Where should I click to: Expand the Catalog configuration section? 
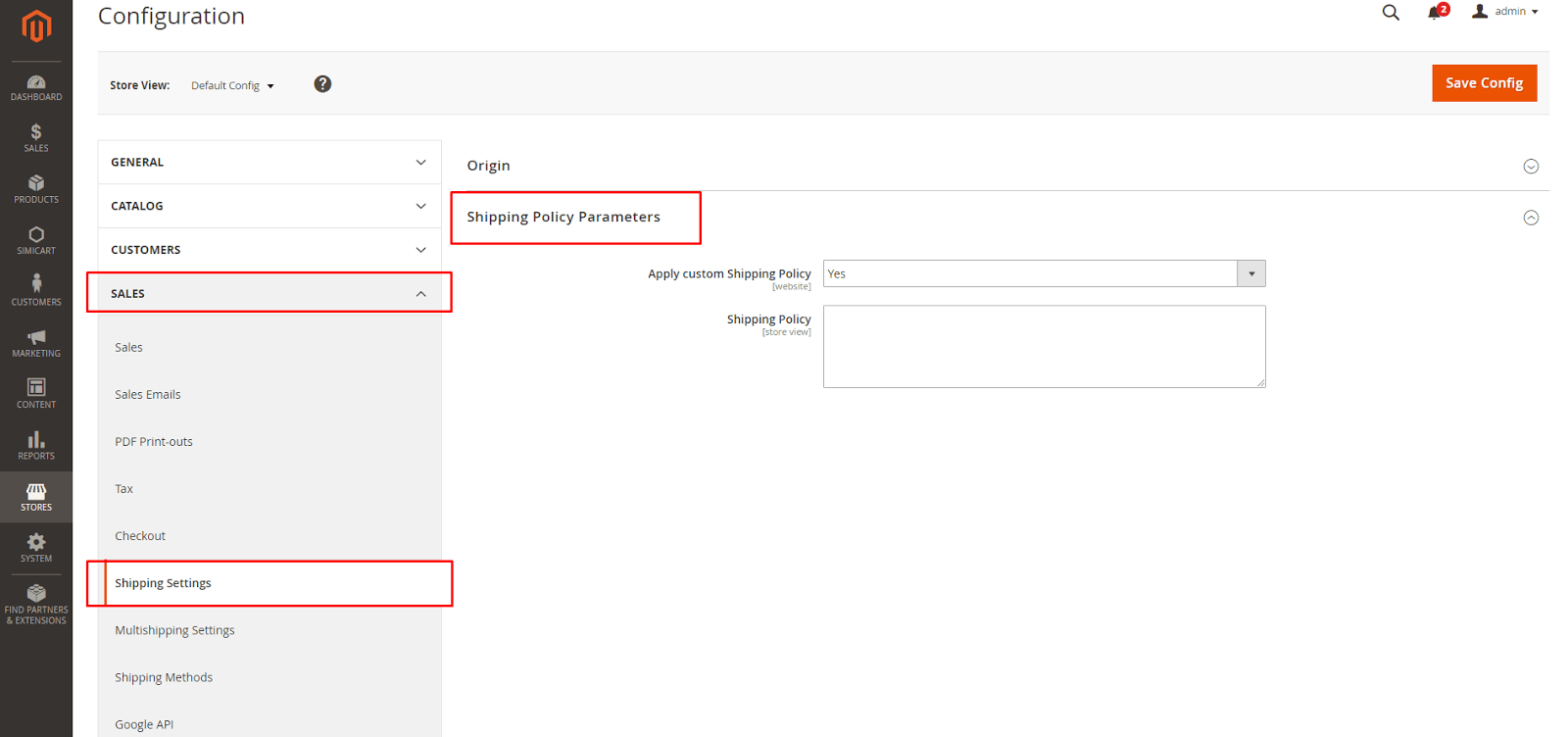pos(269,206)
